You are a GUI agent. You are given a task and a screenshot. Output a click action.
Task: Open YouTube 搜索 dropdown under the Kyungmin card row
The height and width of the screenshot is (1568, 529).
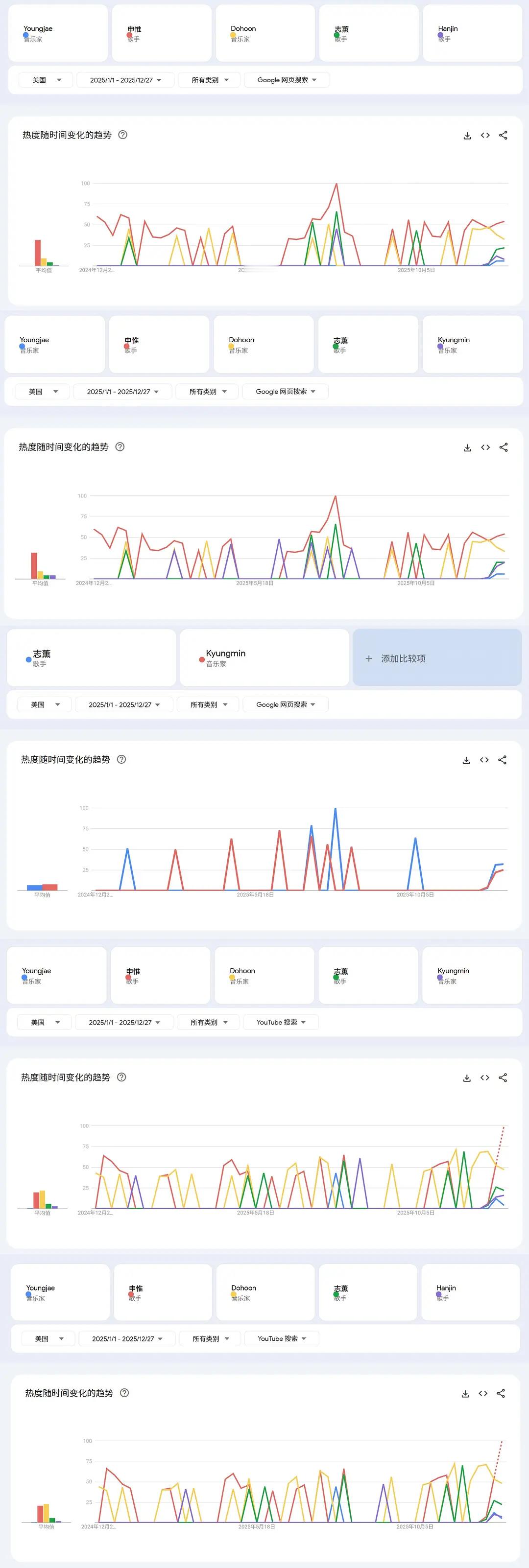[x=281, y=1023]
